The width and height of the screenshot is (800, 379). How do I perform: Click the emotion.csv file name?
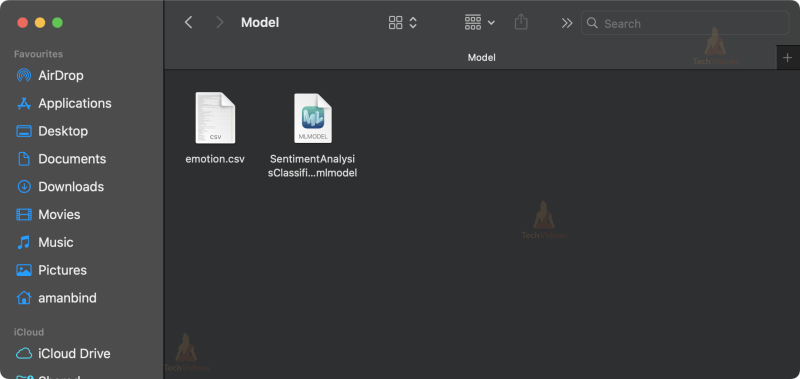tap(215, 159)
